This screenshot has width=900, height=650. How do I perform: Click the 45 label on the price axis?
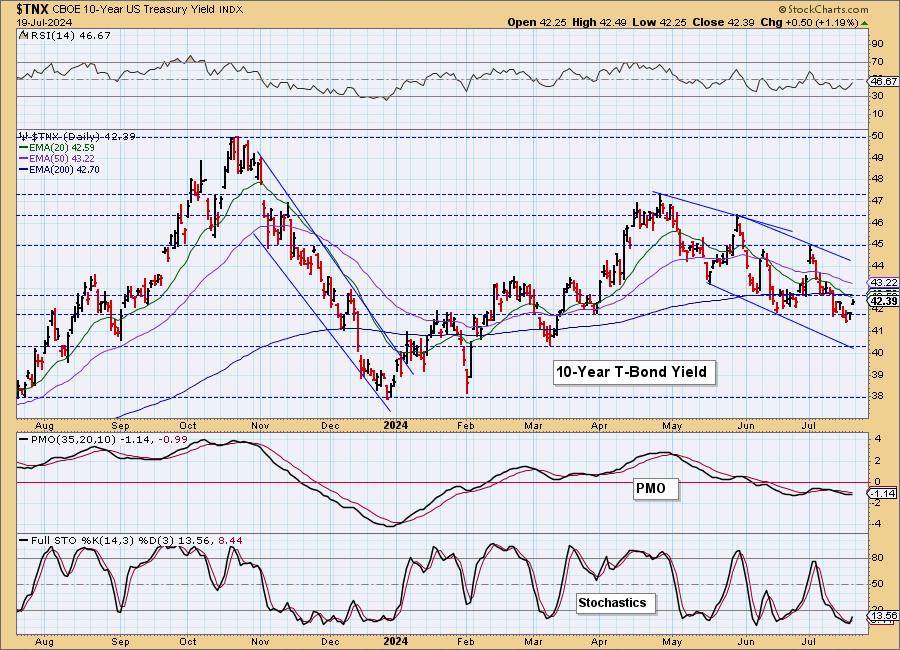coord(877,244)
